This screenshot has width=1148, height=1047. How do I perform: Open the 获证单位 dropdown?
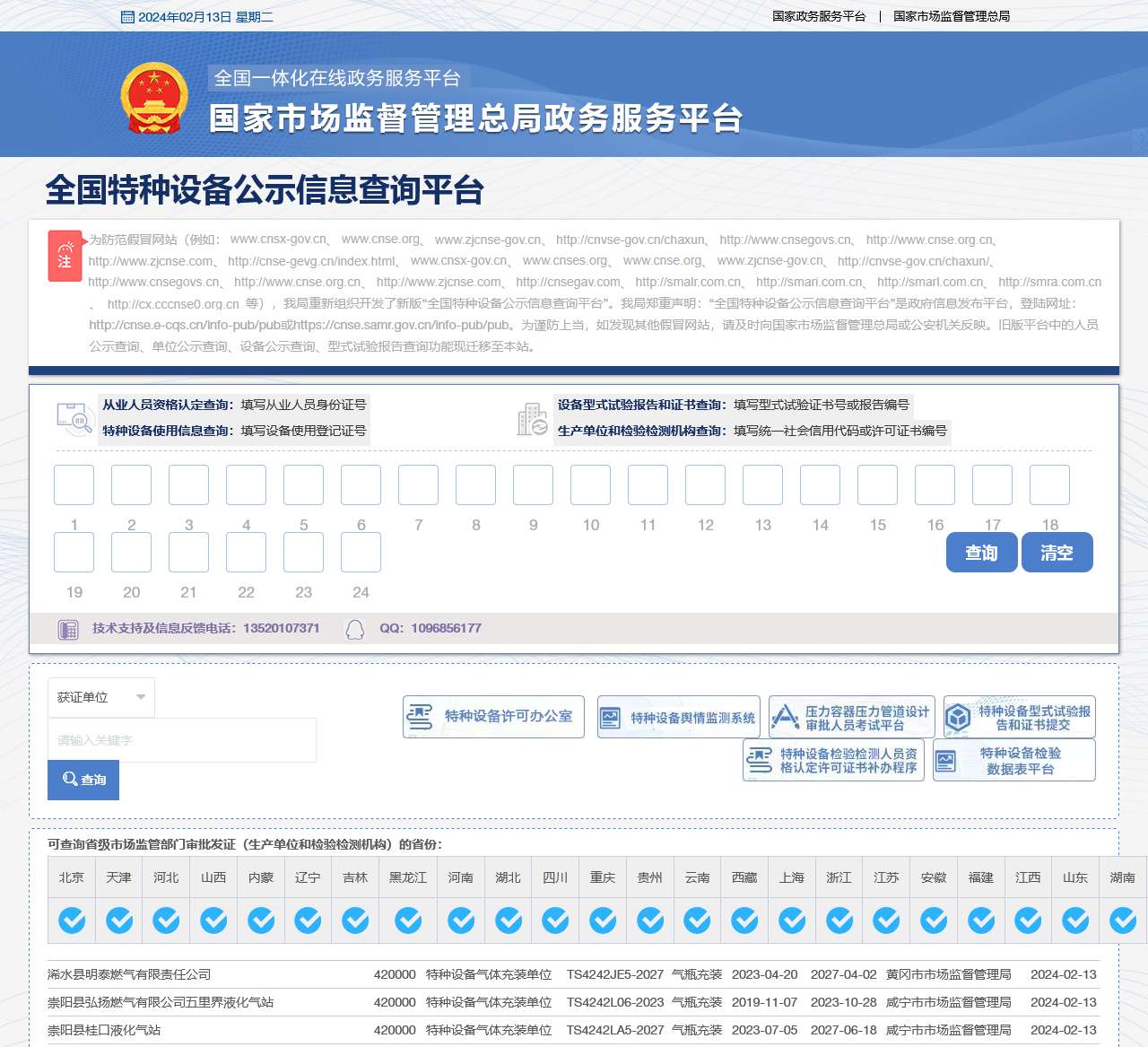tap(100, 697)
